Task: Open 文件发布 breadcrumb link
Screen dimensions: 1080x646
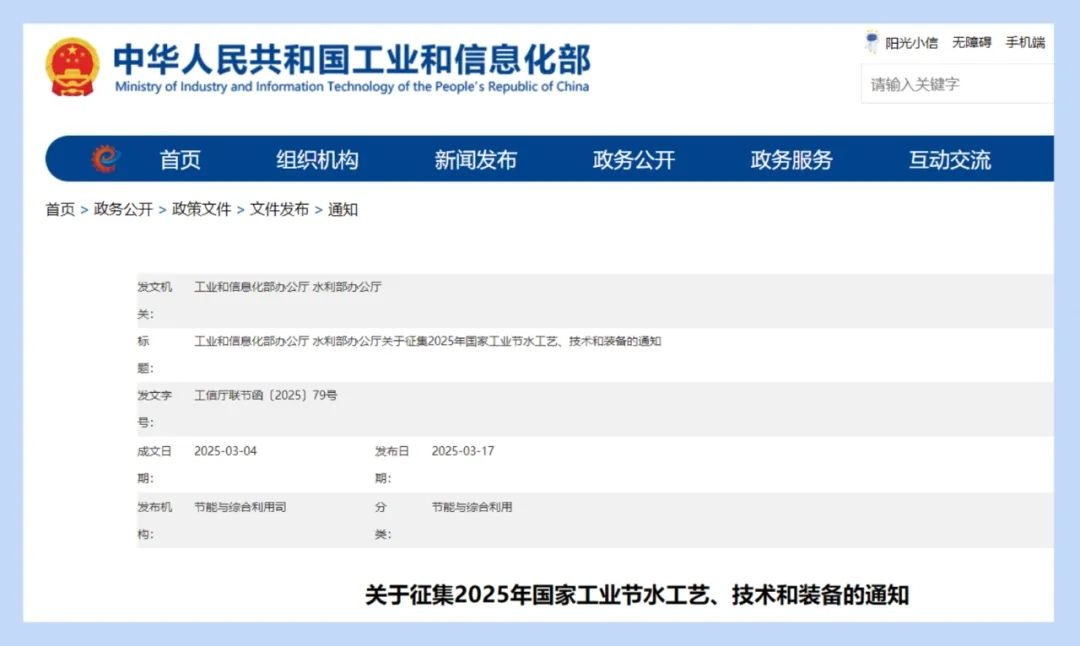Action: 279,209
